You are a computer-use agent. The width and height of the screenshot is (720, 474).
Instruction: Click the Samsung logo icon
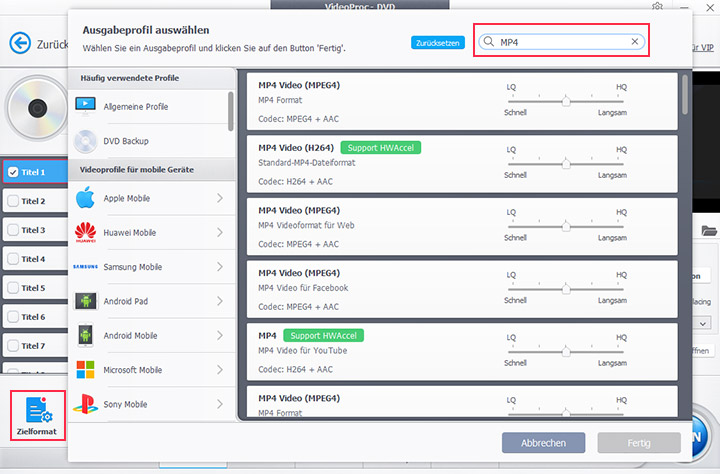(x=85, y=267)
